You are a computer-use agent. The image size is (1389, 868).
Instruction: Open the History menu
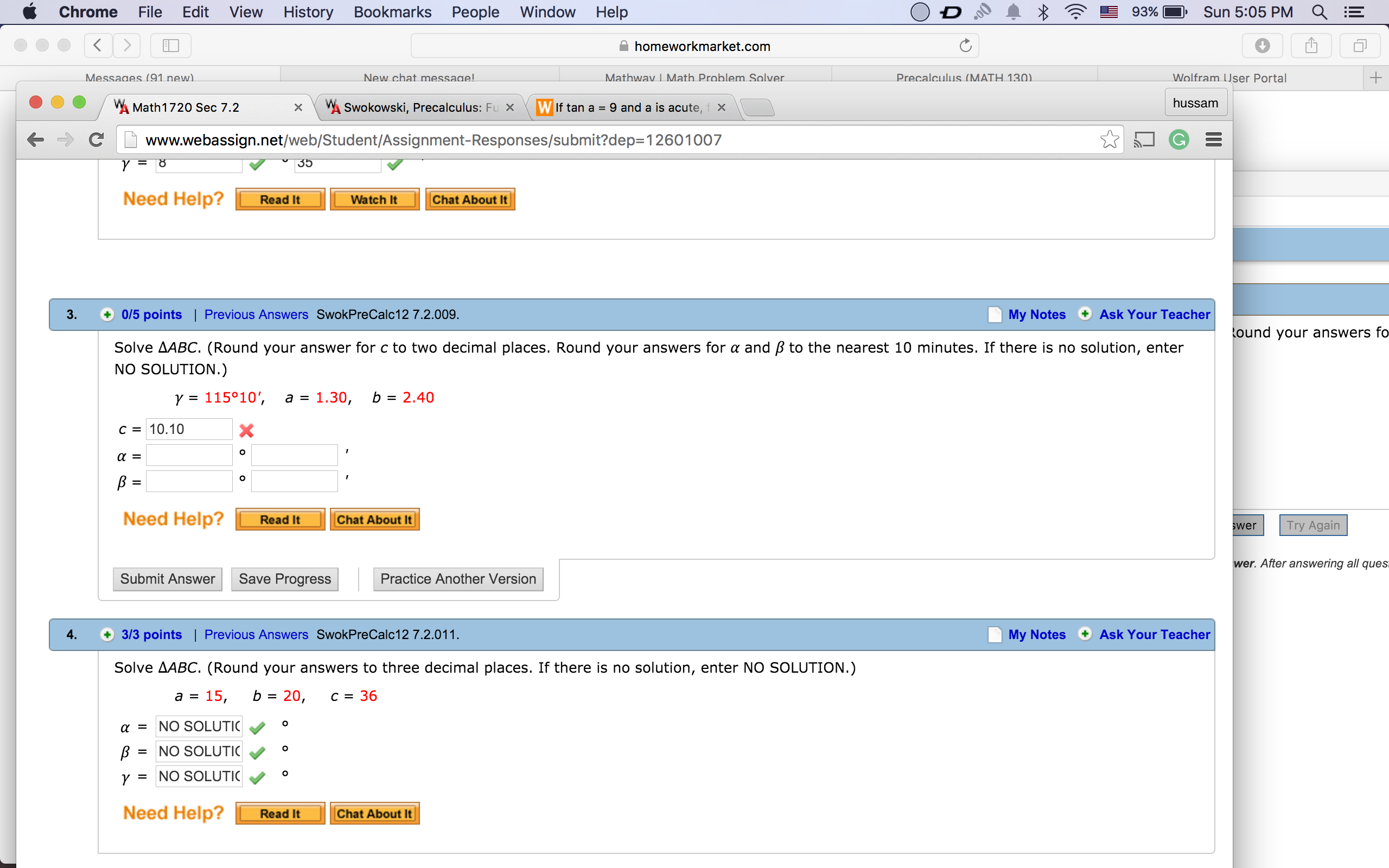pos(308,12)
